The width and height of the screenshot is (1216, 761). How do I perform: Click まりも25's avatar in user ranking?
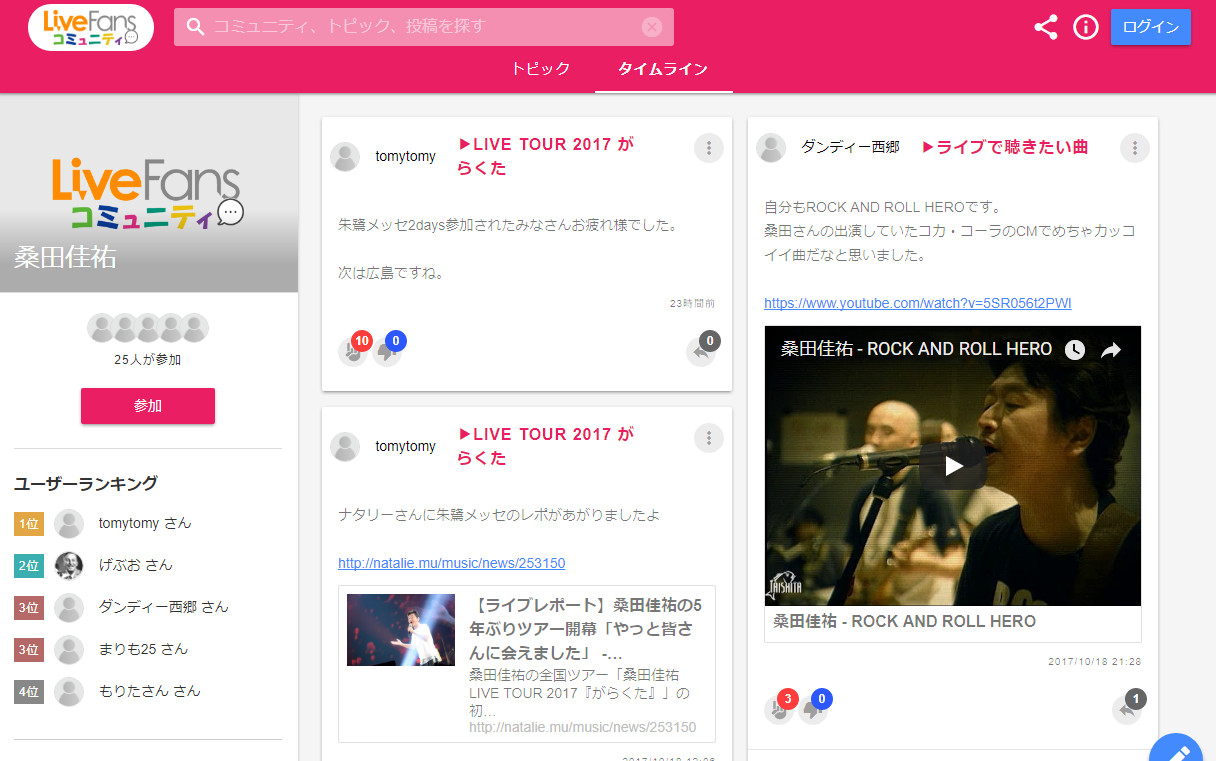pos(69,649)
